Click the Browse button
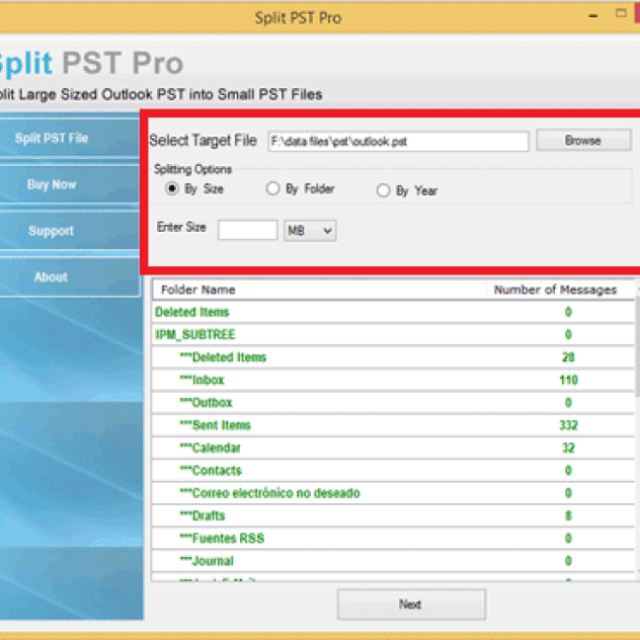Image resolution: width=640 pixels, height=640 pixels. 583,140
